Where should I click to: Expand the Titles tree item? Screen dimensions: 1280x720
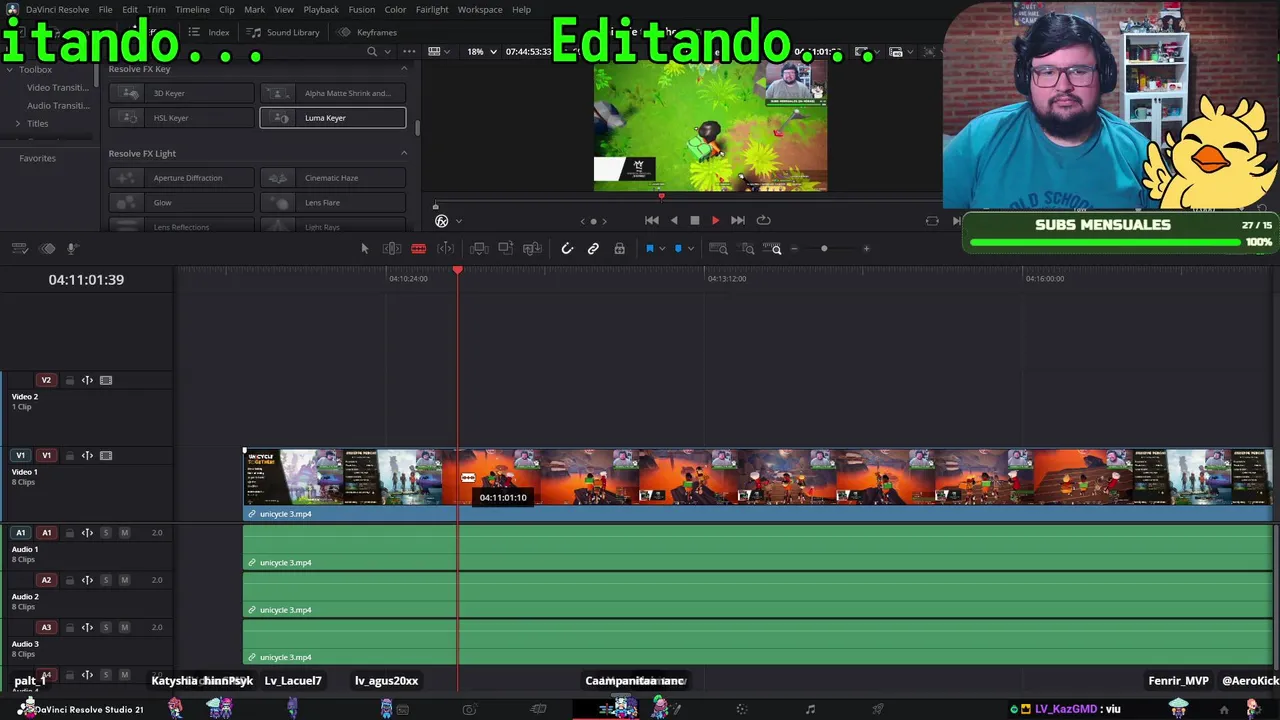17,124
